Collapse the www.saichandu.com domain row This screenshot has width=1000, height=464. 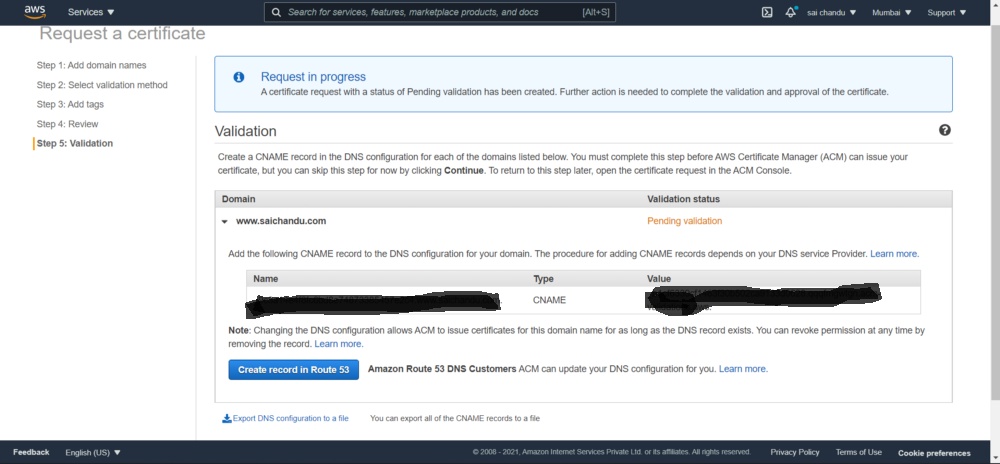tap(224, 222)
